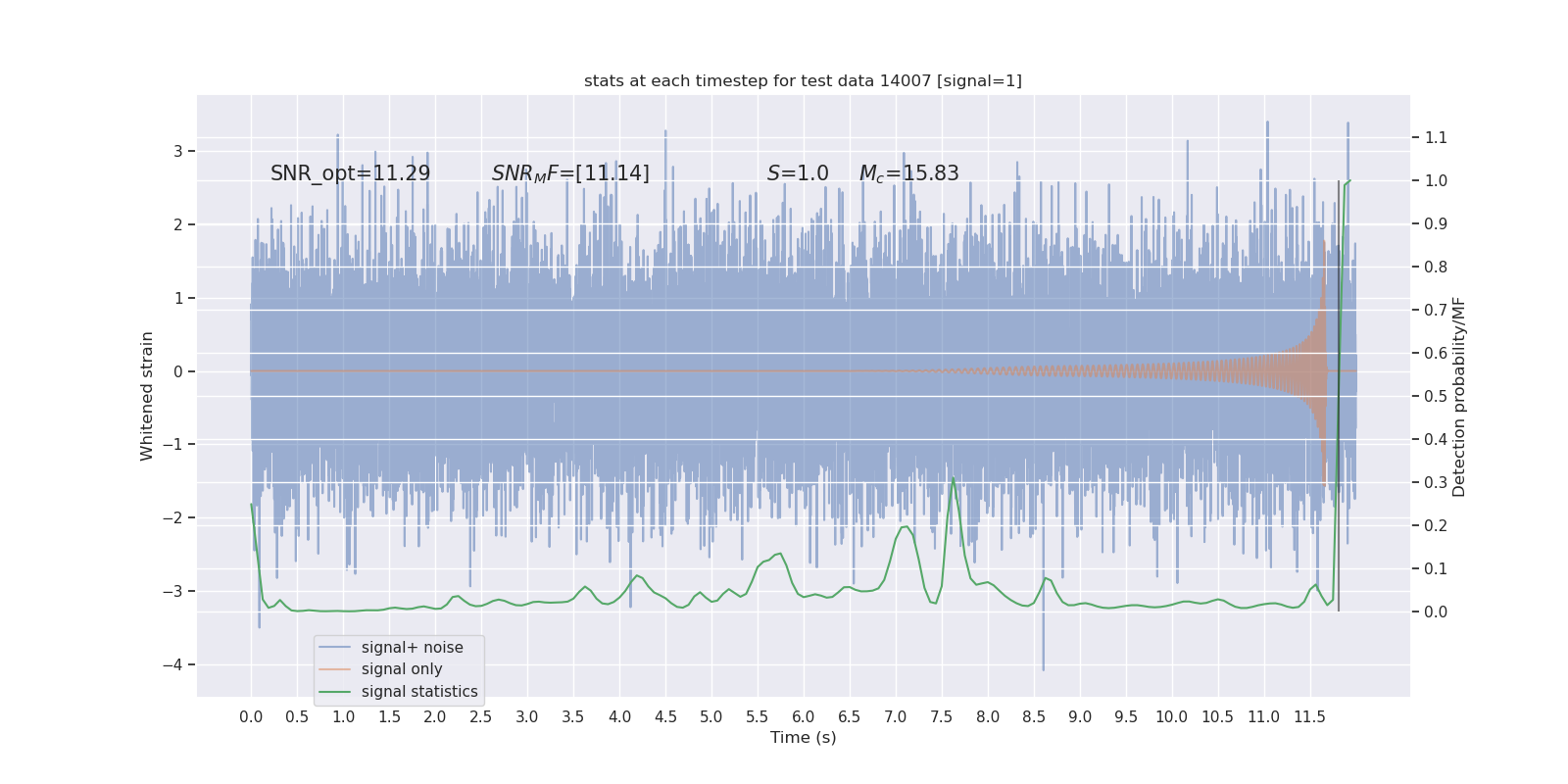Select the 'signal only' legend label
This screenshot has width=1568, height=784.
tap(402, 669)
